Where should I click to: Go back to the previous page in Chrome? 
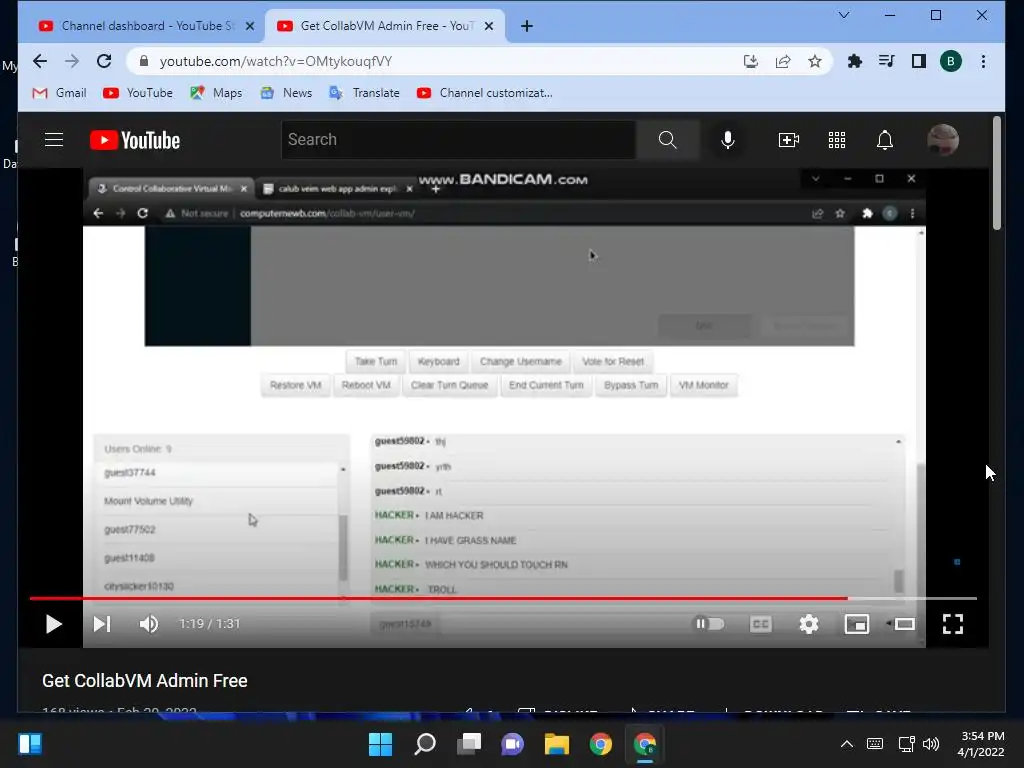click(40, 61)
